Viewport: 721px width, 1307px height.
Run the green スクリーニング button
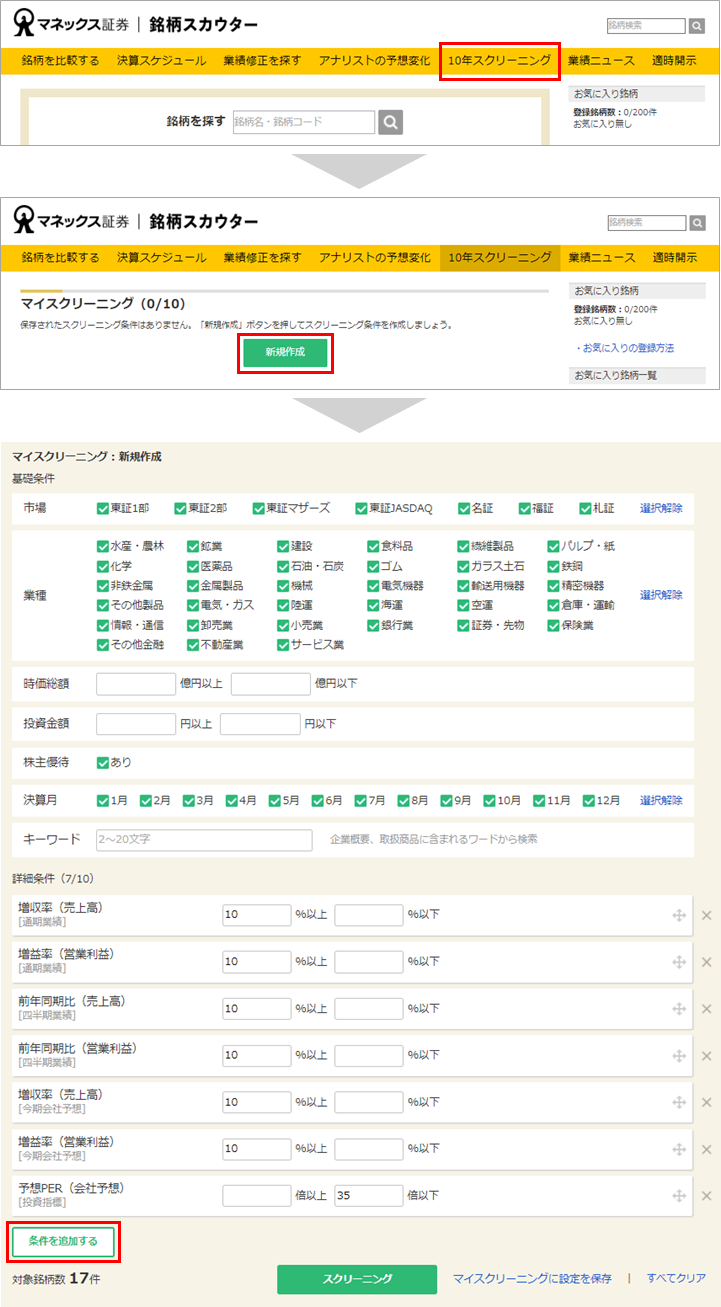click(357, 1279)
